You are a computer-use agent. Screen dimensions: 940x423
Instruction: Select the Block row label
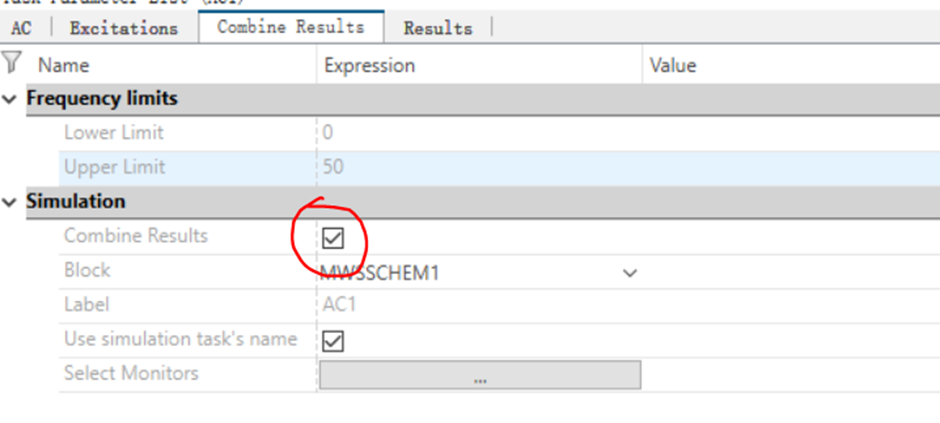(x=87, y=270)
